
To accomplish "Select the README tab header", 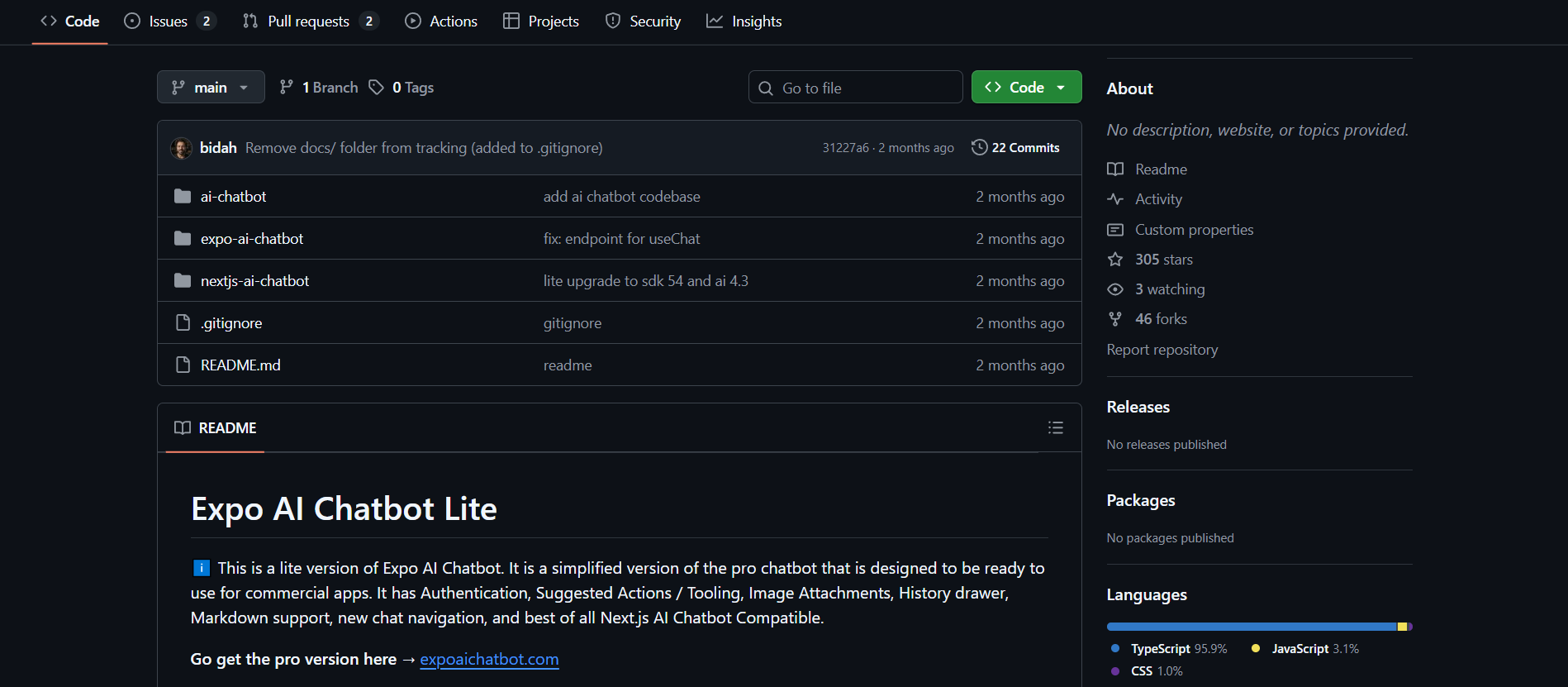I will point(216,428).
